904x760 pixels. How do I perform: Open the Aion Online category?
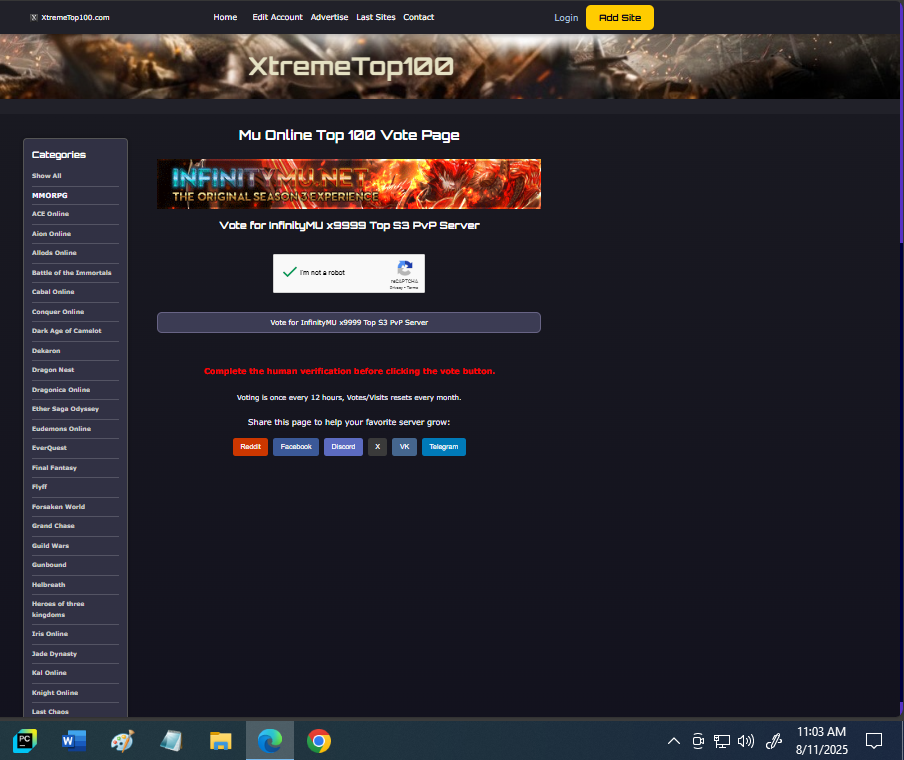(51, 234)
